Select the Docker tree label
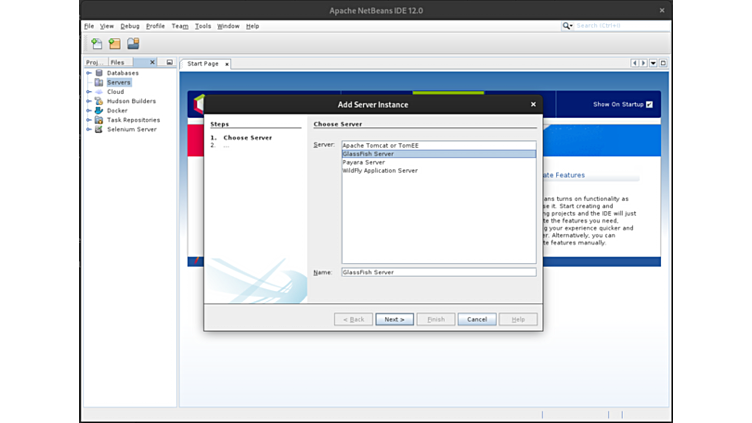Screen dimensions: 752x423 point(117,111)
